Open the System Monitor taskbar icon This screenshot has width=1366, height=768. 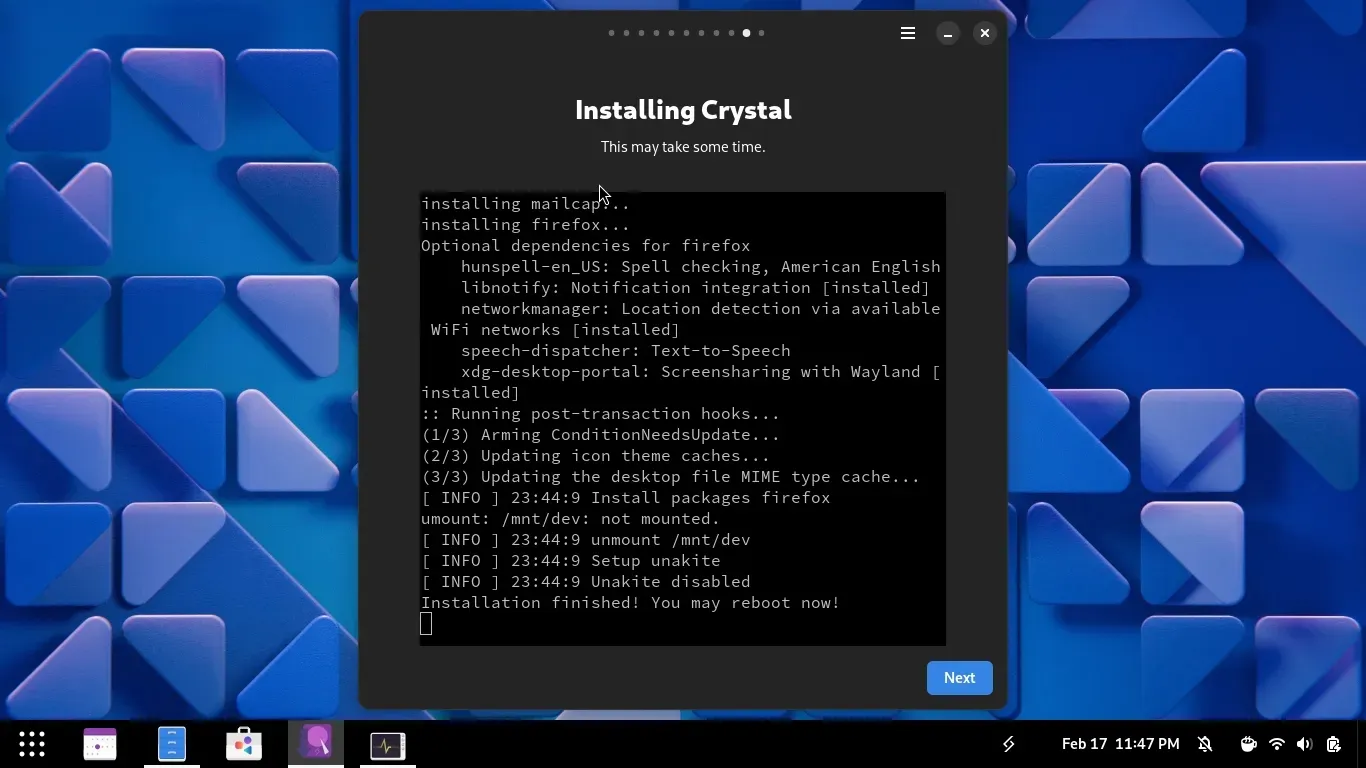tap(388, 744)
